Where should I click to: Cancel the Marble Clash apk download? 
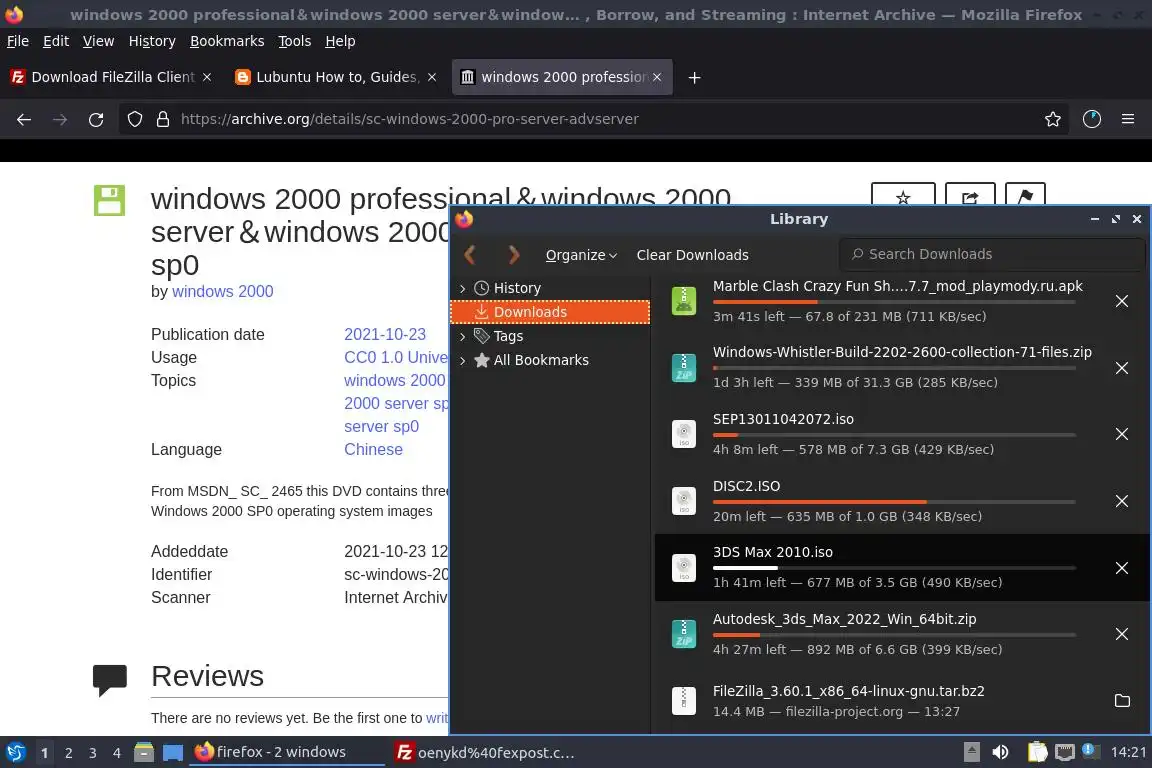(1122, 301)
